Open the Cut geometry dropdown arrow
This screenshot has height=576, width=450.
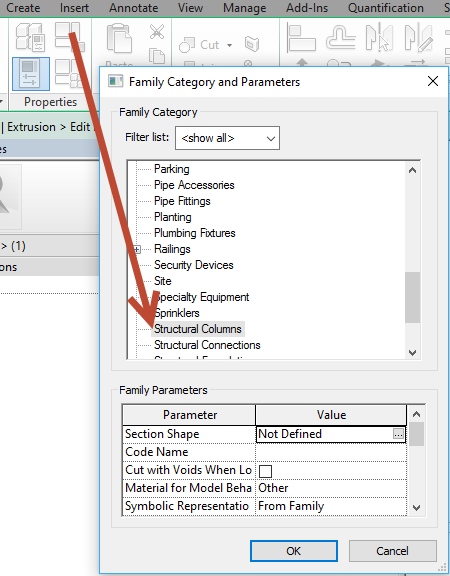pyautogui.click(x=230, y=46)
